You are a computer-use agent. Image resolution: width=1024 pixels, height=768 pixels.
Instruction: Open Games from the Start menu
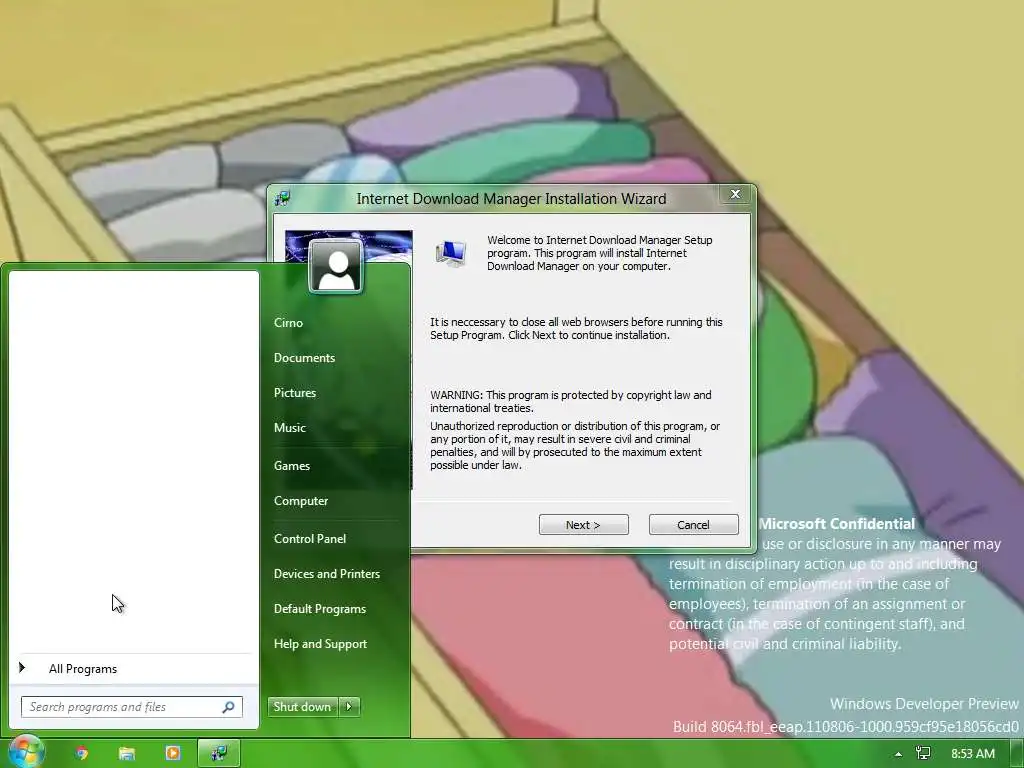[292, 466]
